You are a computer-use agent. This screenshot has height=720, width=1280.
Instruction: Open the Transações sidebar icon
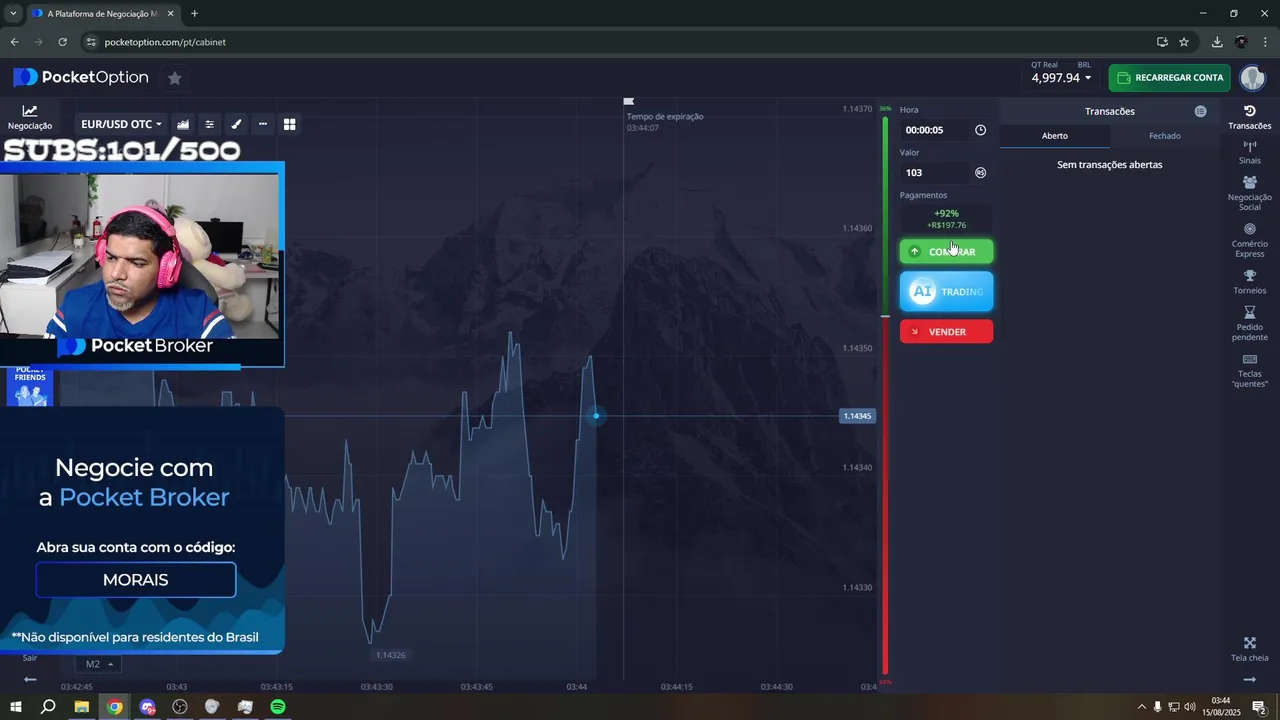tap(1249, 117)
